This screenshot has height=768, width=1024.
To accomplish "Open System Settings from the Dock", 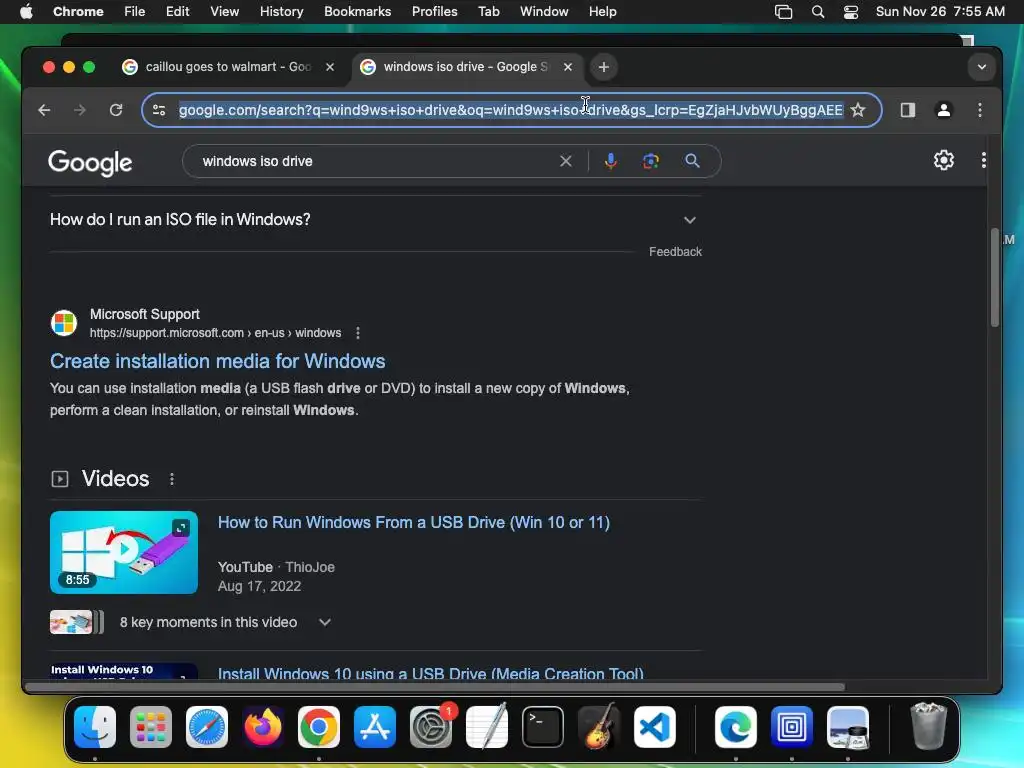I will coord(431,727).
